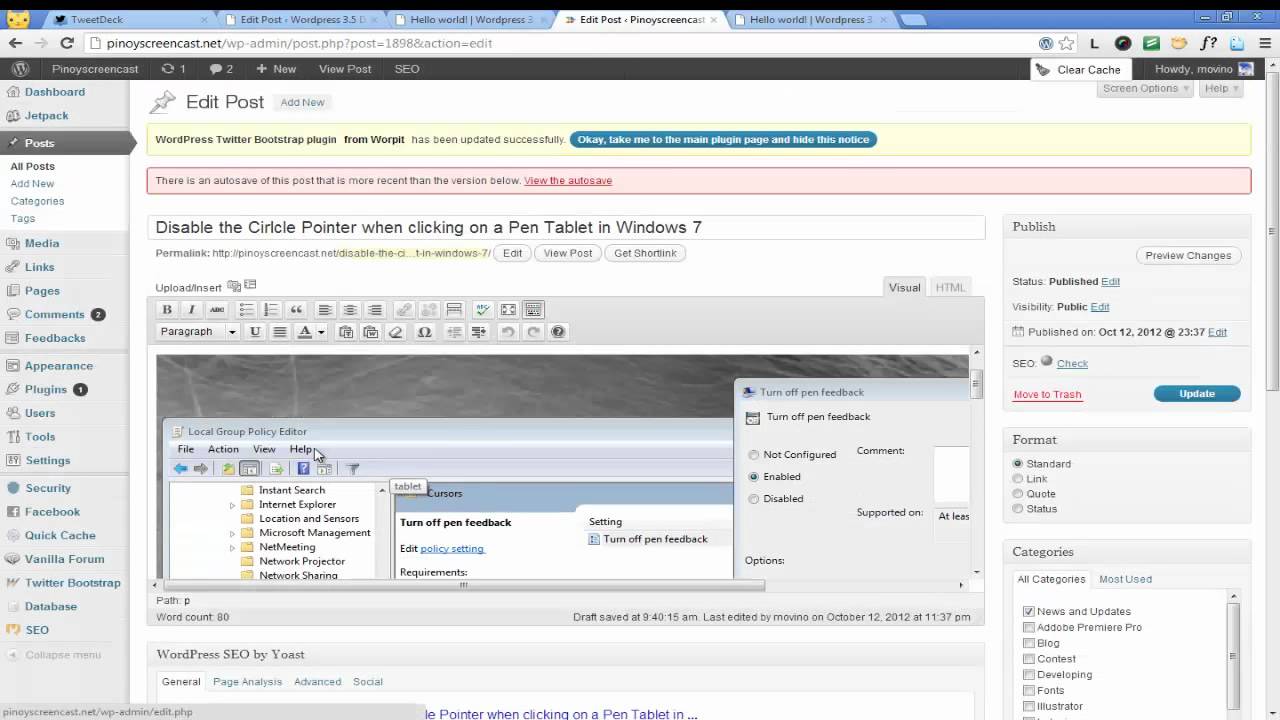The image size is (1280, 720).
Task: Toggle the kitchen sink toolbar row
Action: pyautogui.click(x=533, y=310)
